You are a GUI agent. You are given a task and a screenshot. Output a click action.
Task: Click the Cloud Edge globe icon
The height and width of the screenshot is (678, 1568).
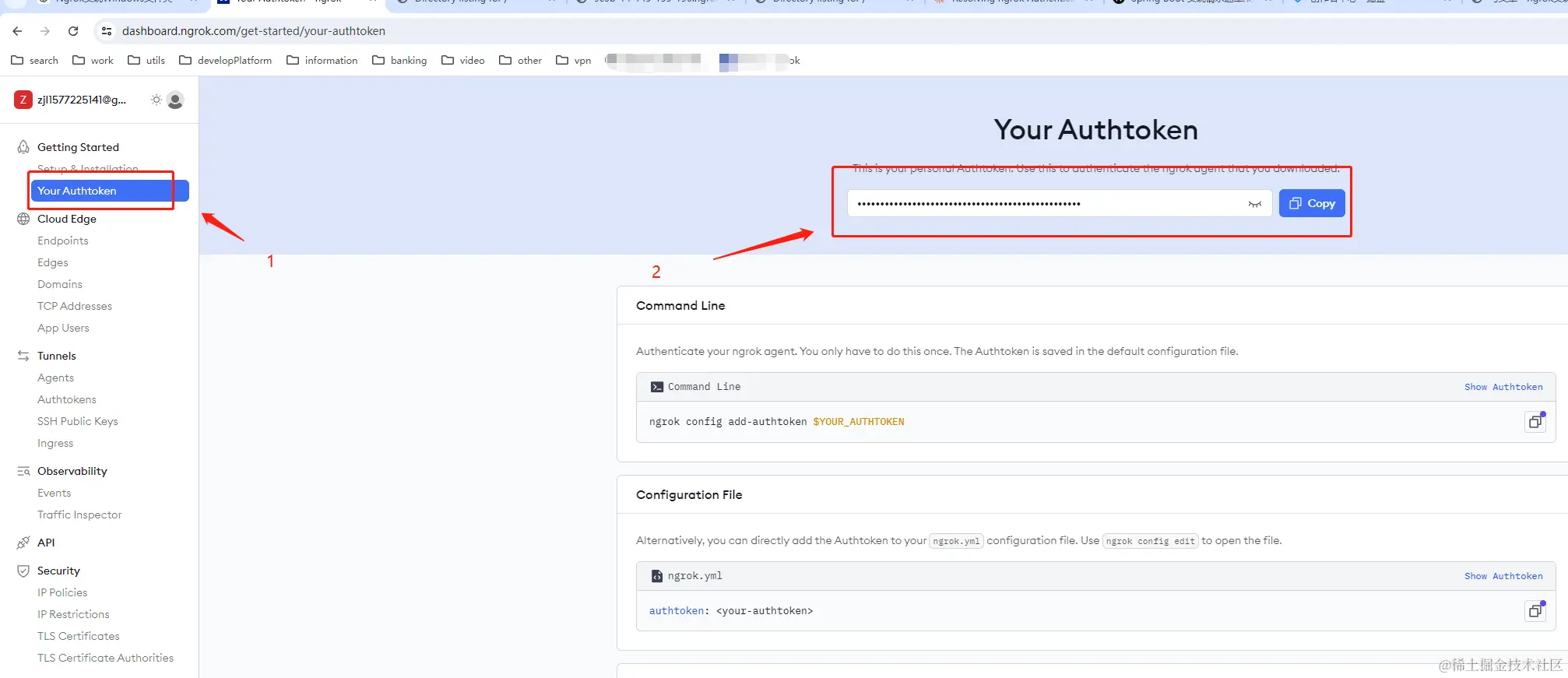pyautogui.click(x=23, y=219)
